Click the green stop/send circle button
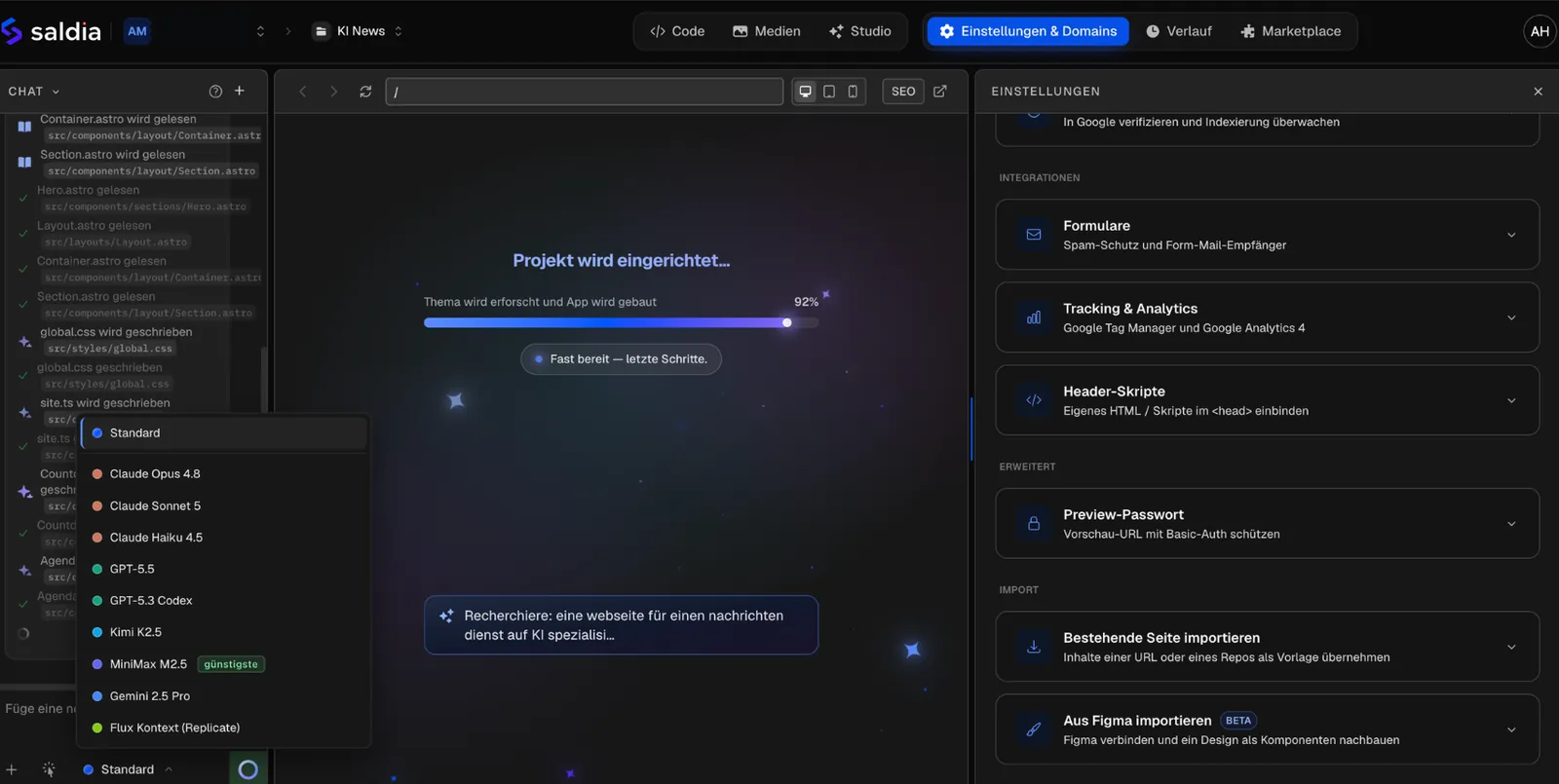This screenshot has width=1559, height=784. 247,769
